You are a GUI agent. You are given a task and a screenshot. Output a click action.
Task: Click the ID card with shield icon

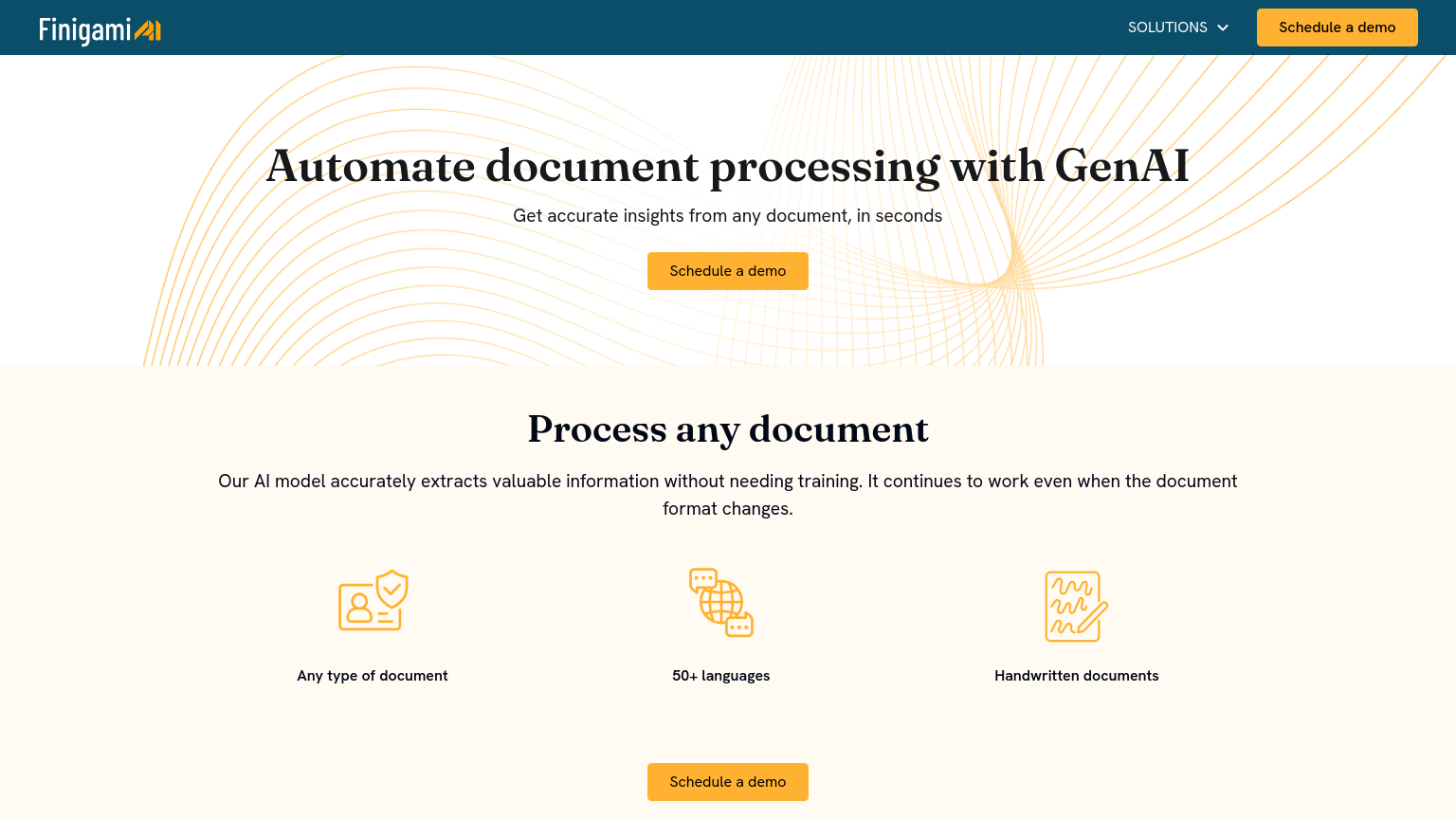(x=373, y=601)
